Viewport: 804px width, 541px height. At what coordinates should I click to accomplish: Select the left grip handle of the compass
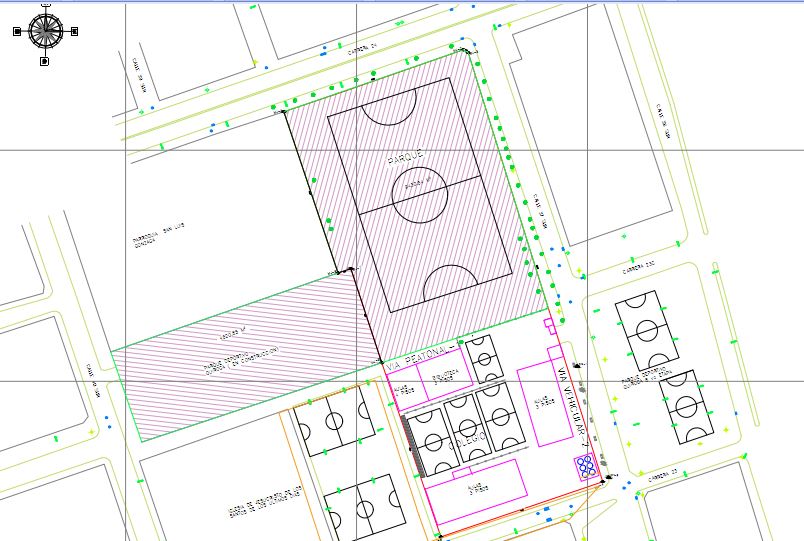coord(17,31)
